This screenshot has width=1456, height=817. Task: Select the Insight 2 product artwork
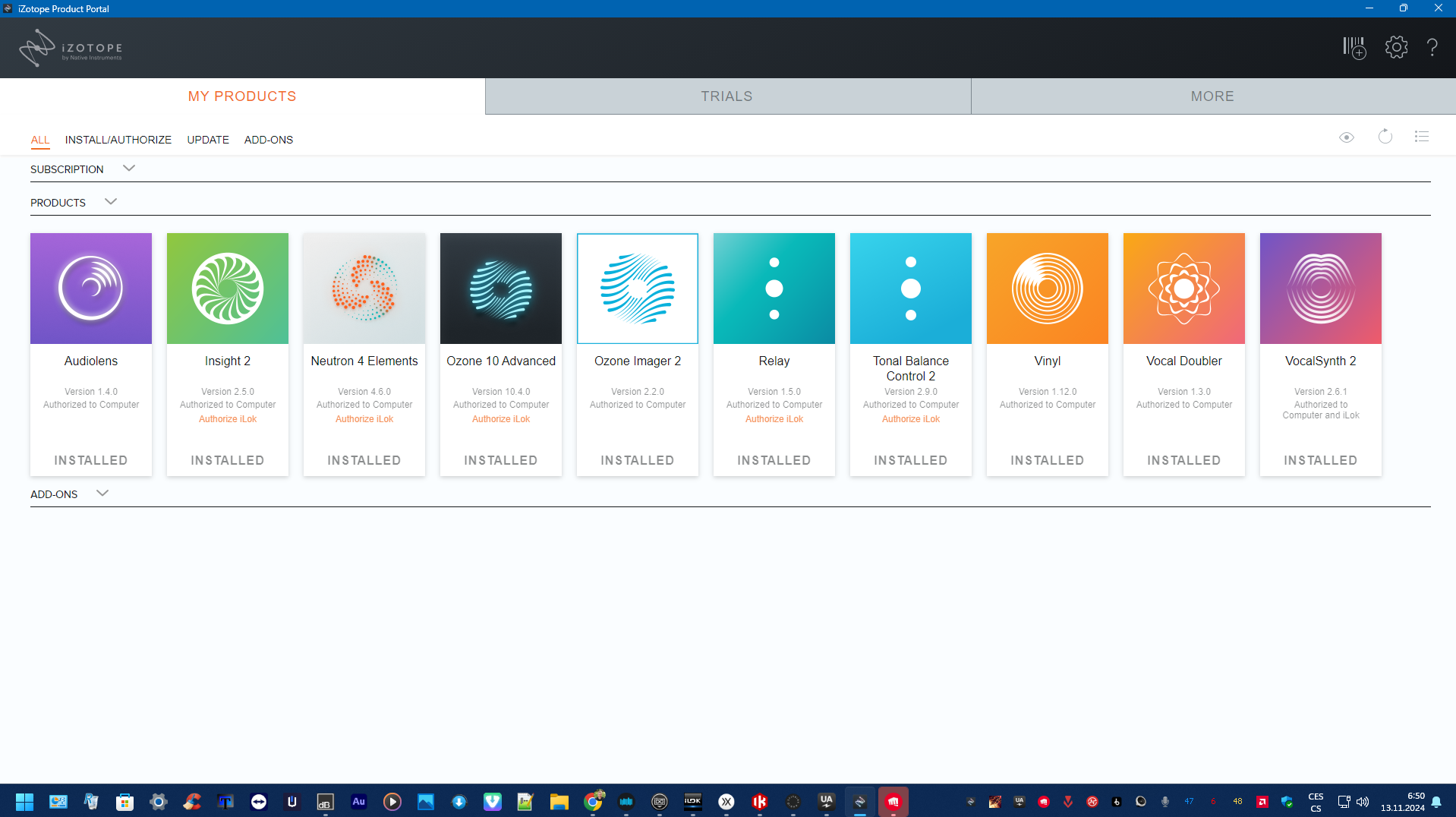[x=228, y=289]
